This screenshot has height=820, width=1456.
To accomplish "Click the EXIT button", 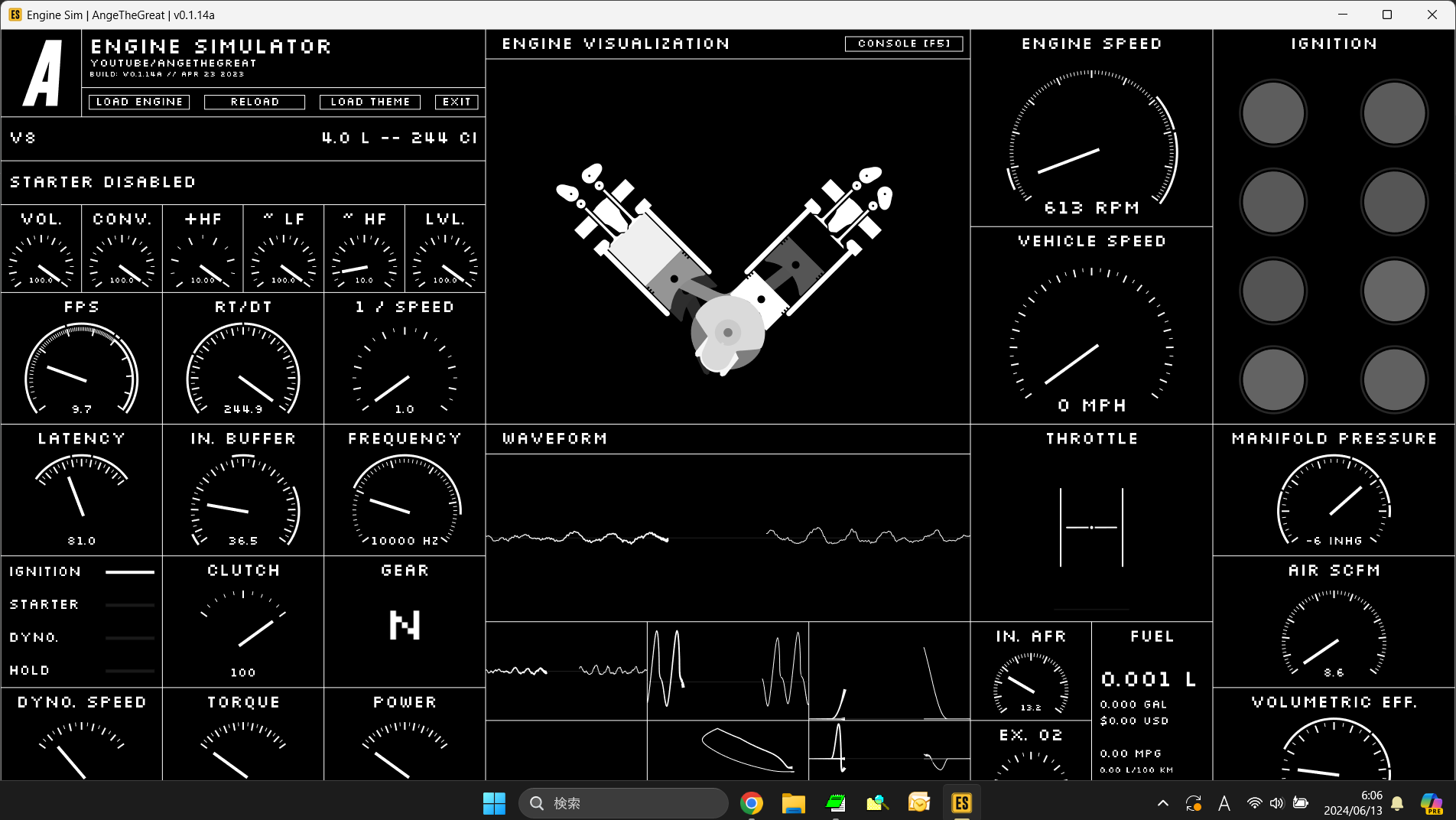I will (456, 101).
